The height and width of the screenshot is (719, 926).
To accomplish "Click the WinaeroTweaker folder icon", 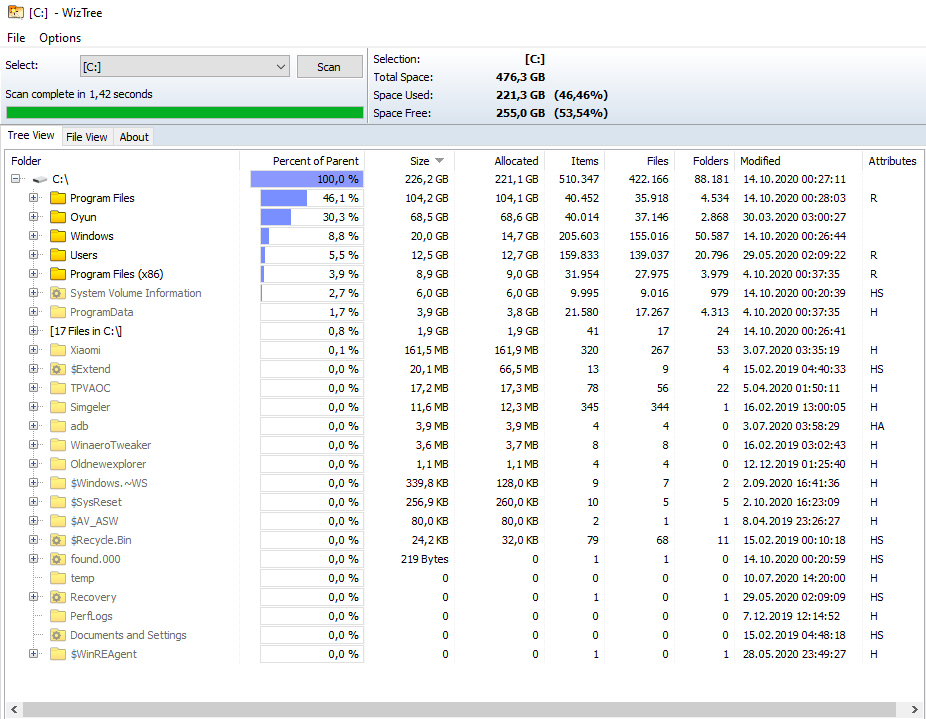I will [57, 445].
